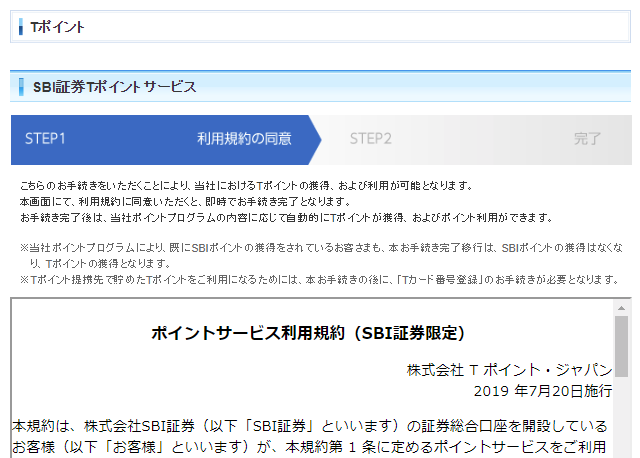This screenshot has height=458, width=640.
Task: Click the line beginning 本画面にて、利用規約に同意いただくと
Action: coord(186,202)
